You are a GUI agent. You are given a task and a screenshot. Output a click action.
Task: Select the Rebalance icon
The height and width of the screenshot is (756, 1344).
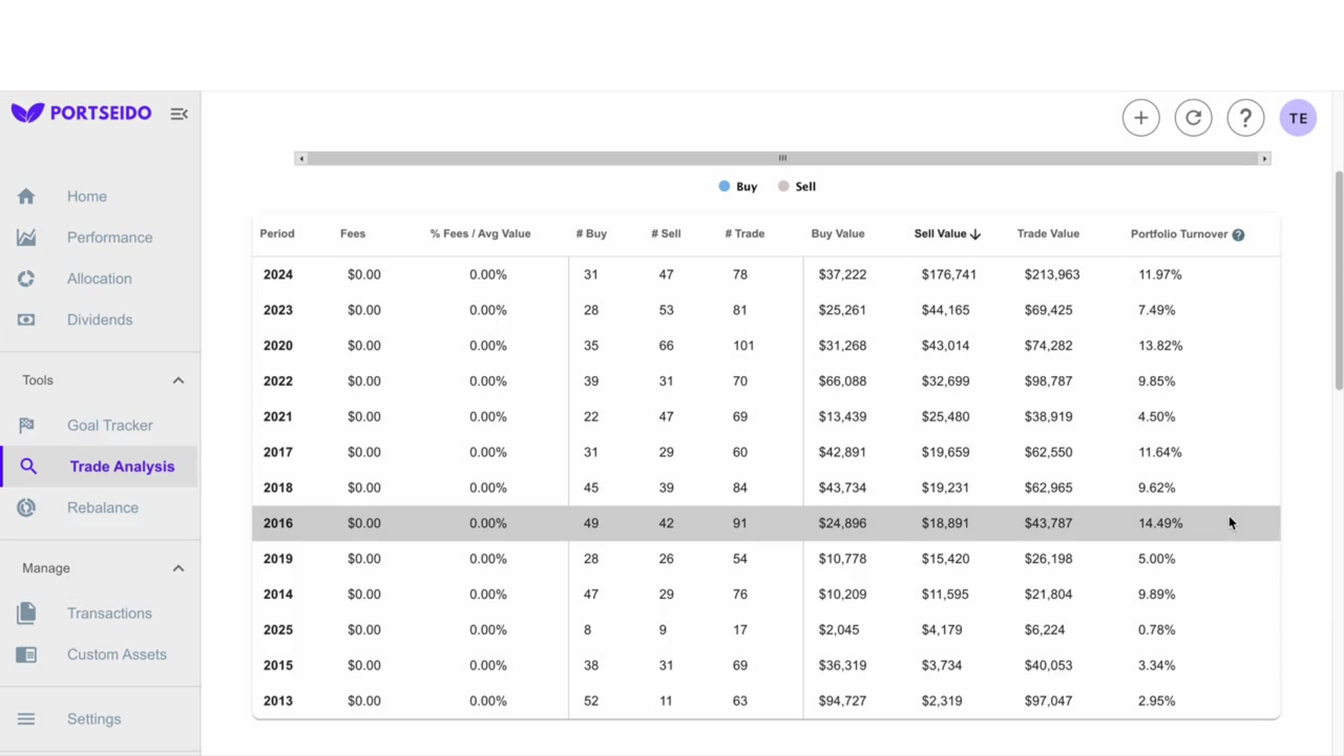click(x=26, y=507)
